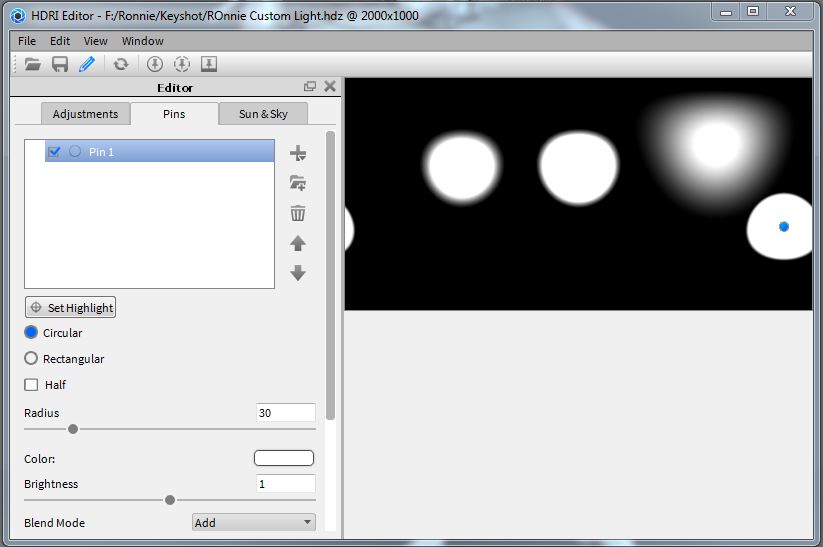Open HDRI file with folder icon
823x547 pixels.
pyautogui.click(x=33, y=64)
